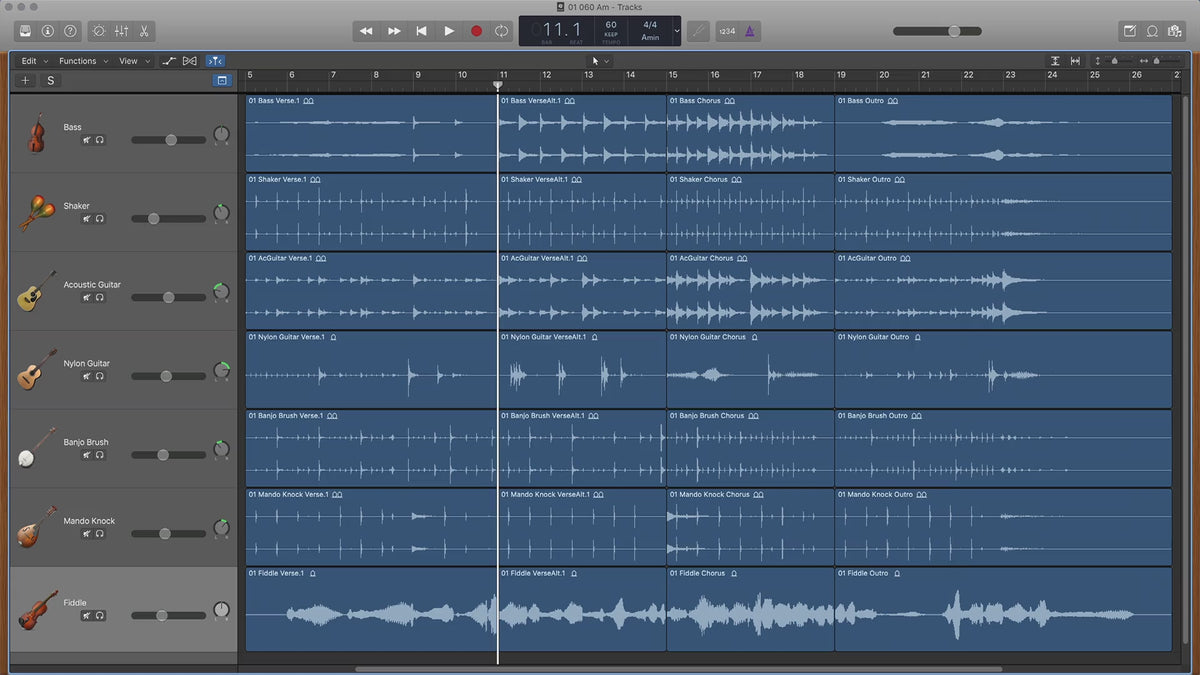Solo the Shaker track with headphones button

click(x=100, y=219)
